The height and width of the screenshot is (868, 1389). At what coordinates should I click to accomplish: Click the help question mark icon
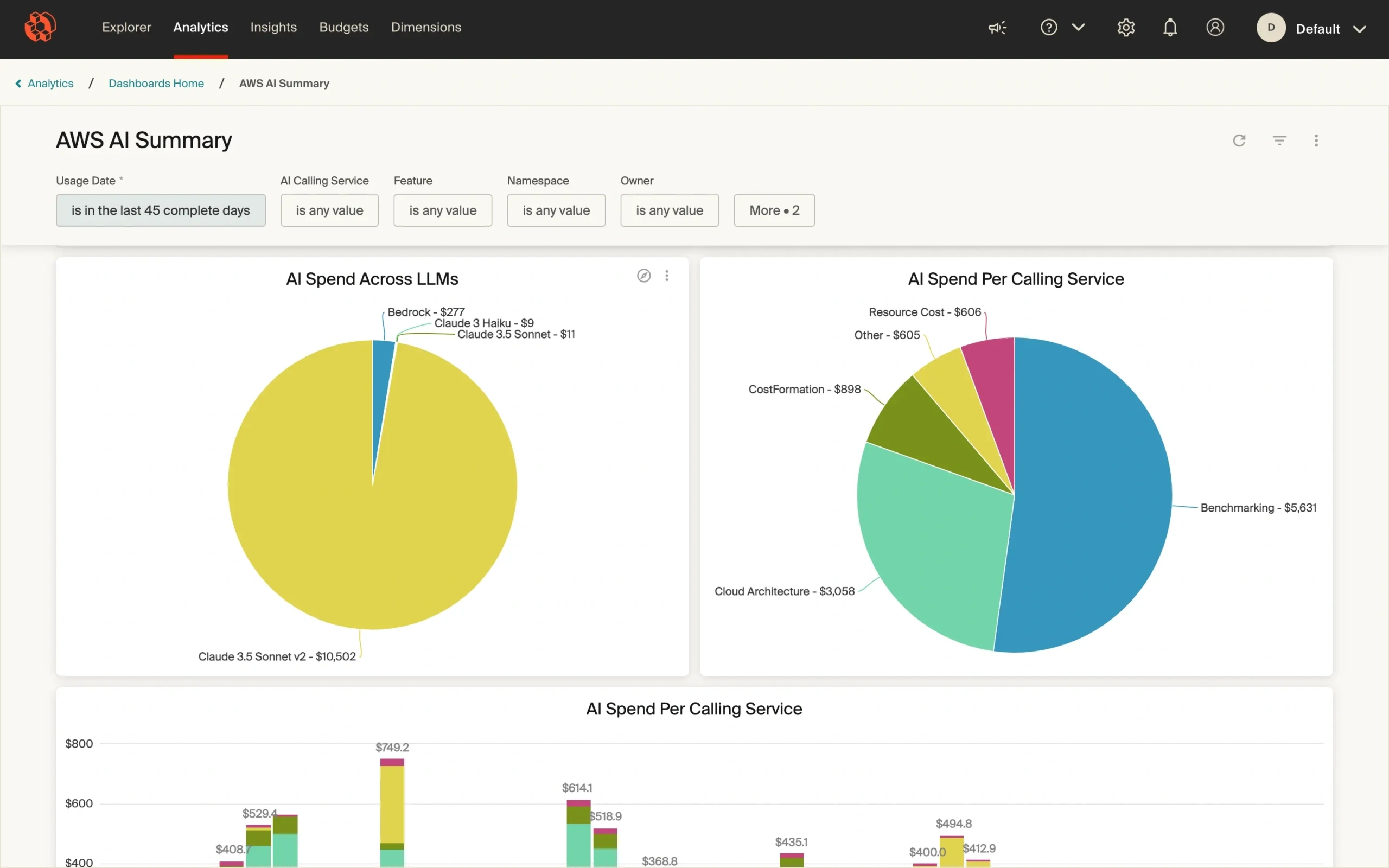[x=1049, y=28]
